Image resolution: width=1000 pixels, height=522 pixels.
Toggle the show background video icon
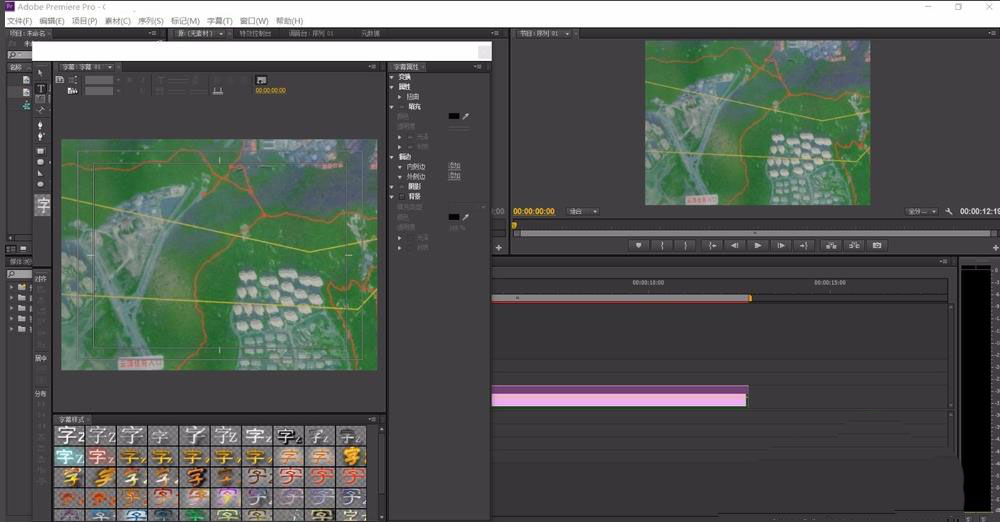point(261,79)
